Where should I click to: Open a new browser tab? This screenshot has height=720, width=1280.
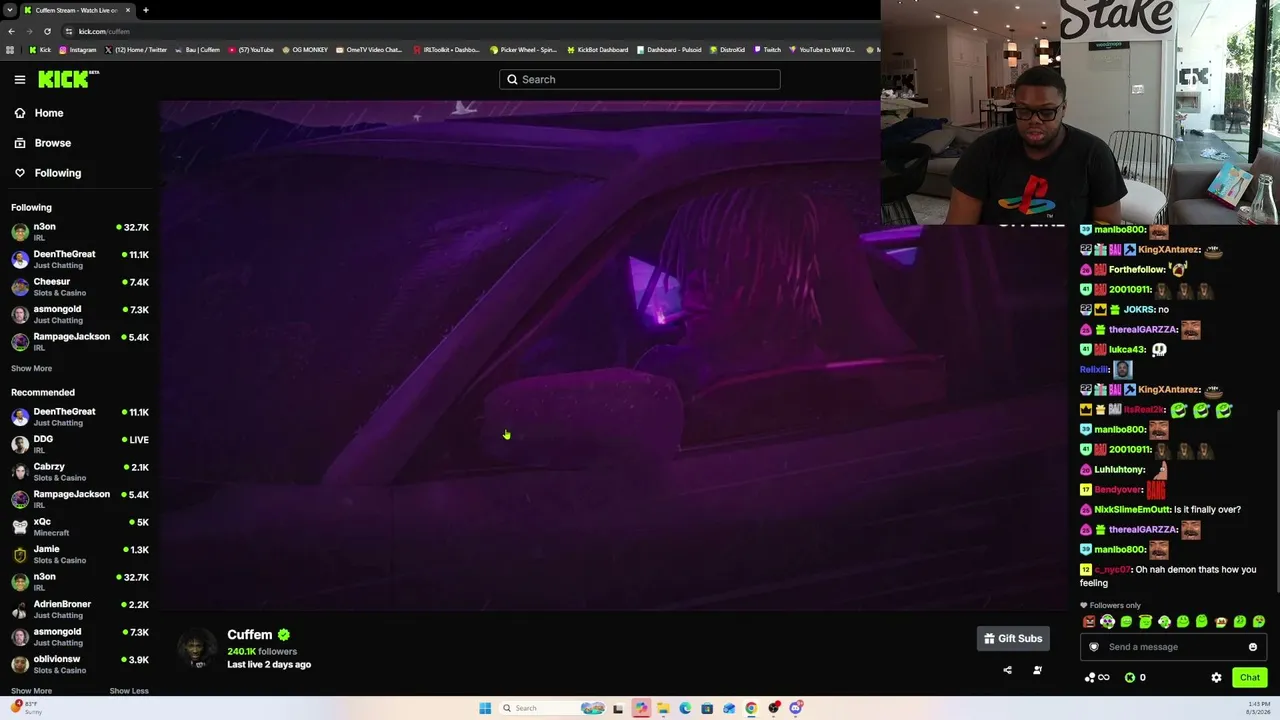[145, 10]
